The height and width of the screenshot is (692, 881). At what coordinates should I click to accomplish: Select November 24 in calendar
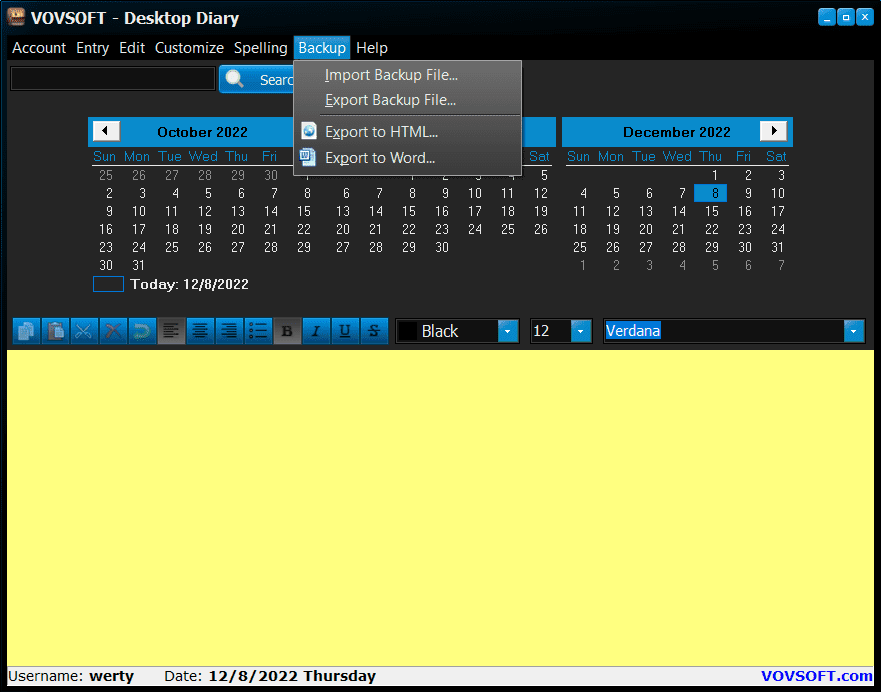pyautogui.click(x=475, y=229)
